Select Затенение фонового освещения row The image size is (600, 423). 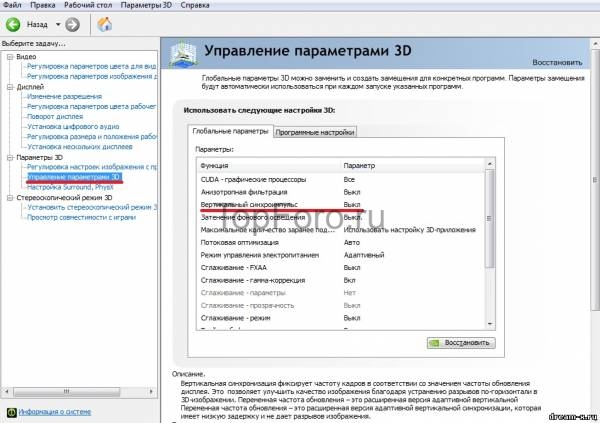click(x=341, y=217)
